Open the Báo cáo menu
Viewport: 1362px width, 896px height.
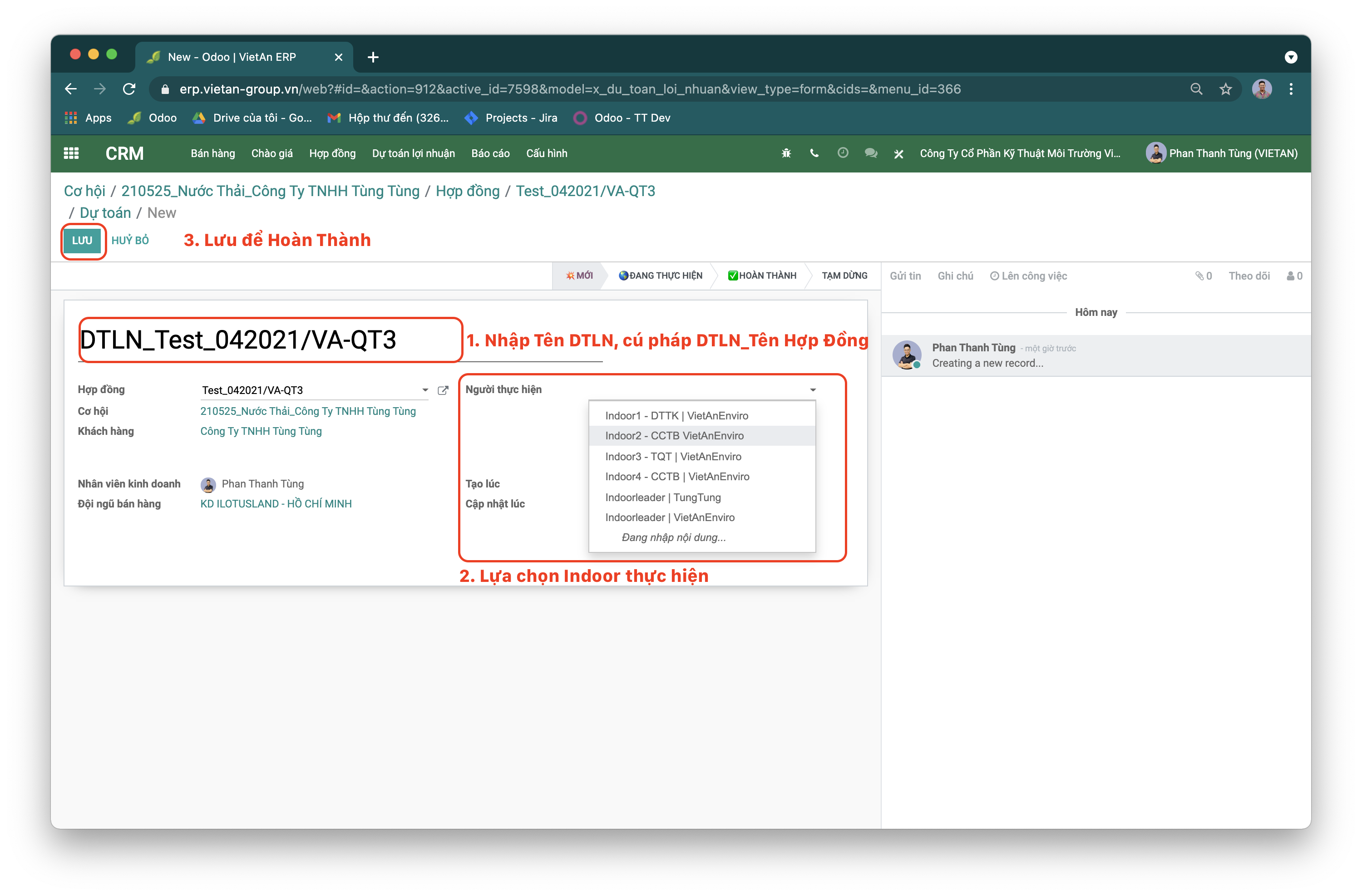(490, 153)
